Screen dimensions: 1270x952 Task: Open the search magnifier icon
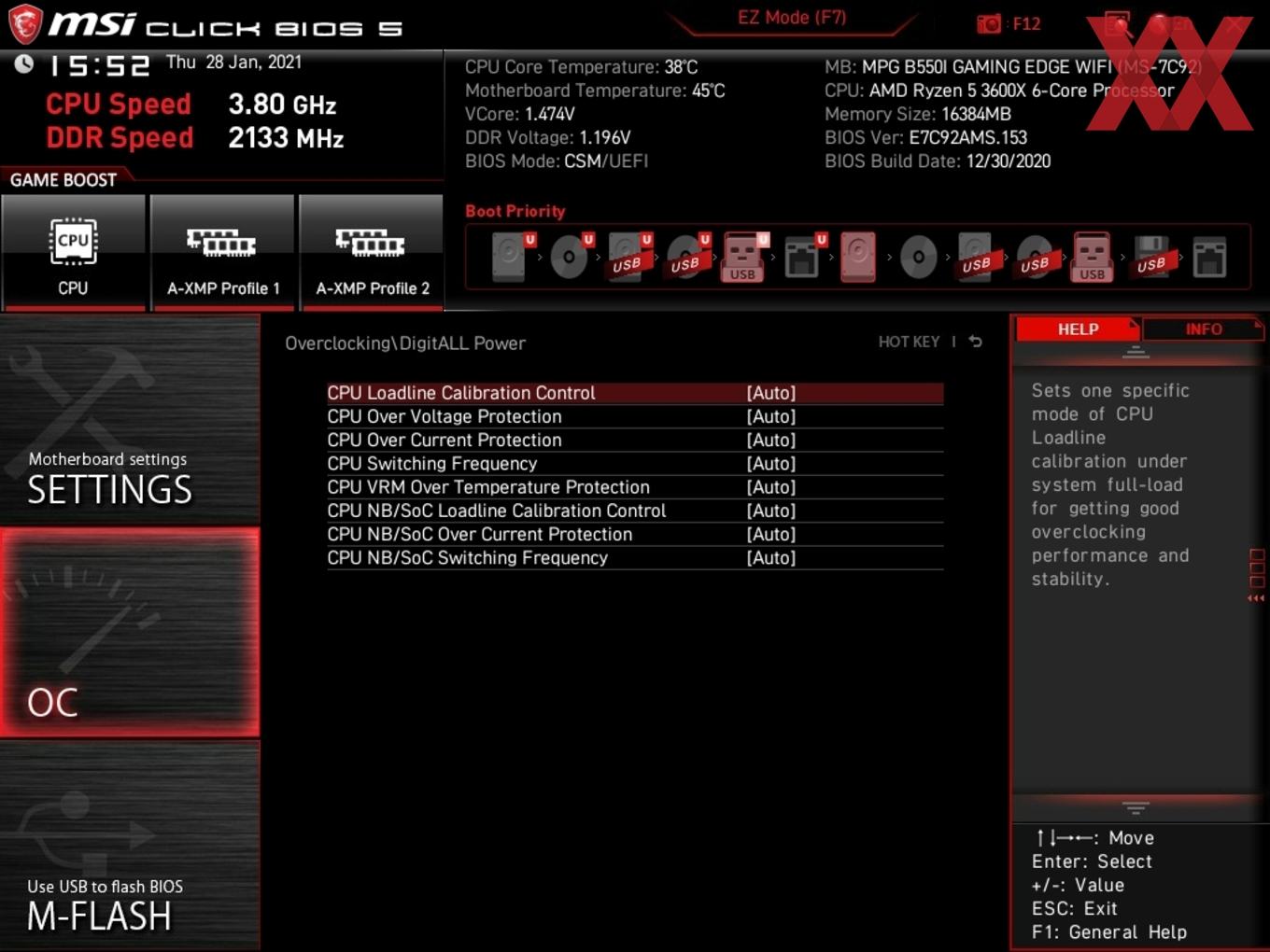click(x=1117, y=23)
